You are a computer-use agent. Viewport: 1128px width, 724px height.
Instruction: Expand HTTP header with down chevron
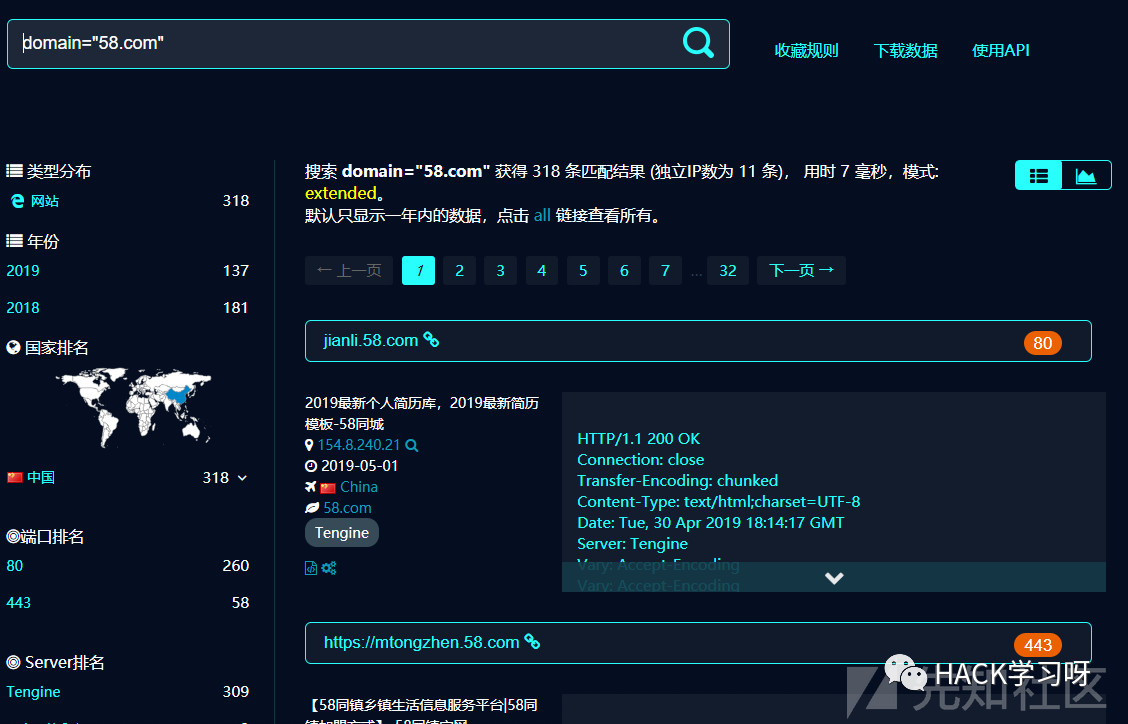click(834, 578)
